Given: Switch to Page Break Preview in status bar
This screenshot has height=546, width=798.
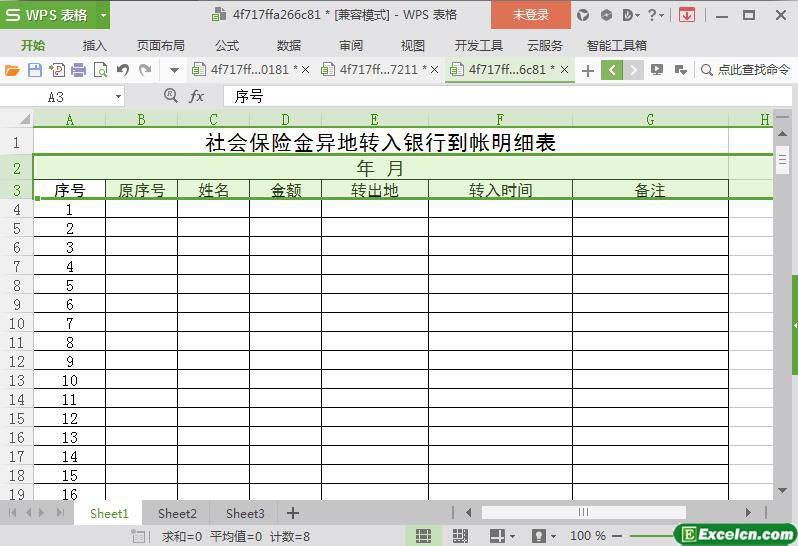Looking at the screenshot, I should [460, 536].
